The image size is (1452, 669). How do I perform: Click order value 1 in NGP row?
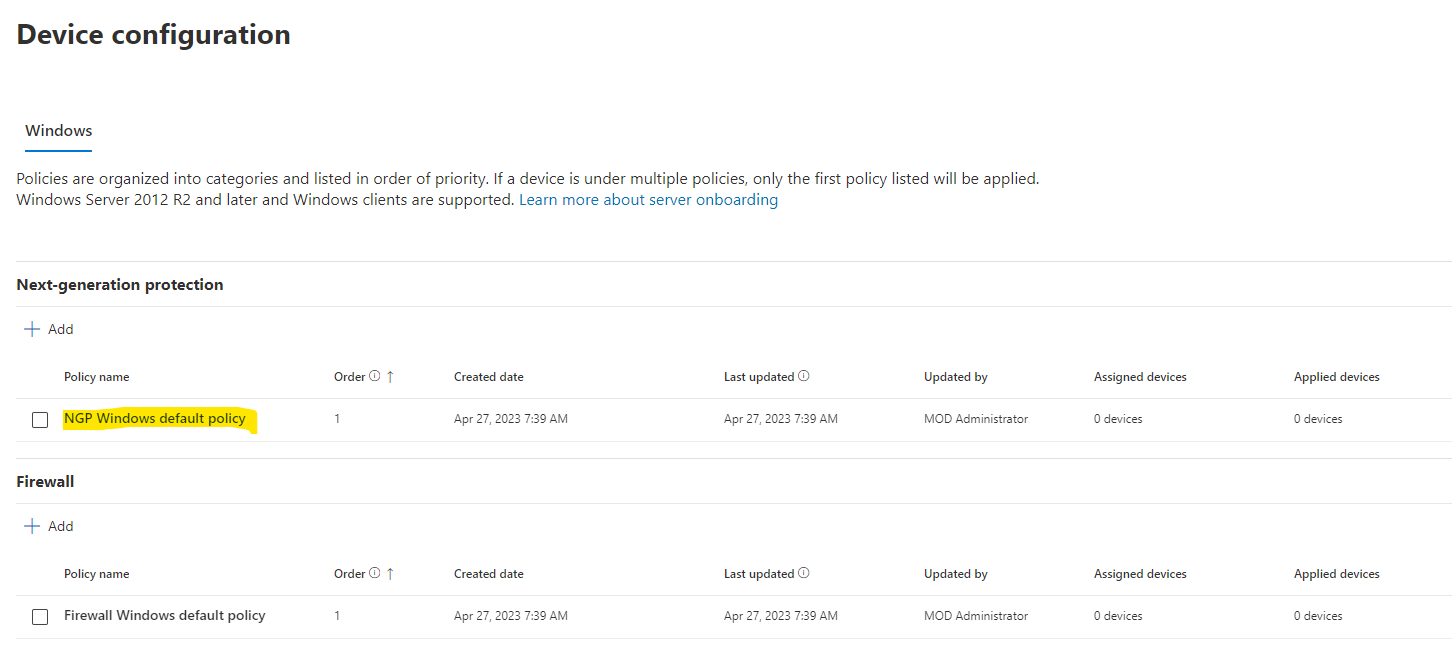pyautogui.click(x=337, y=419)
